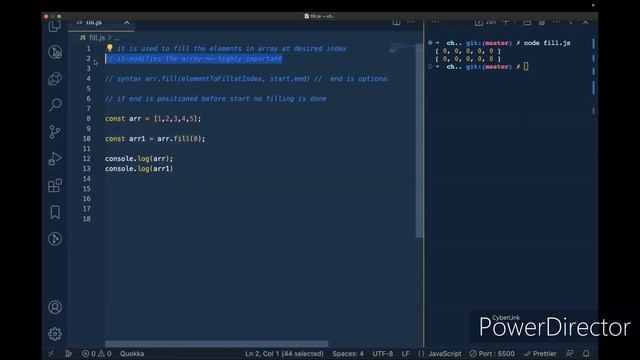640x360 pixels.
Task: Open terminal panel ellipsis at left
Action: (436, 22)
